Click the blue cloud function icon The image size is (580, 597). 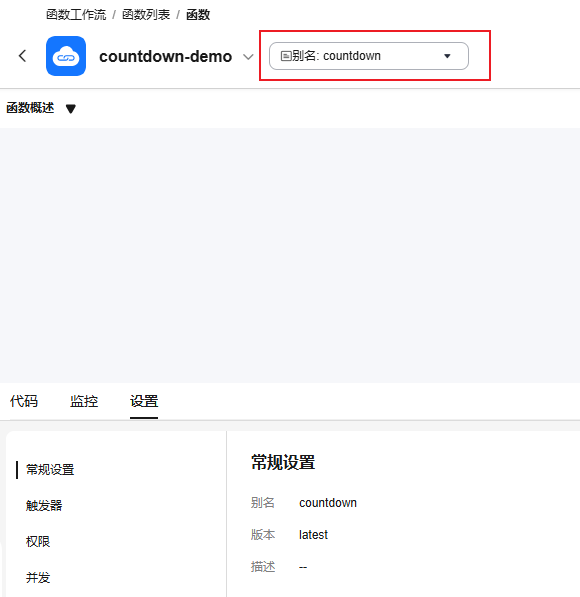[66, 56]
